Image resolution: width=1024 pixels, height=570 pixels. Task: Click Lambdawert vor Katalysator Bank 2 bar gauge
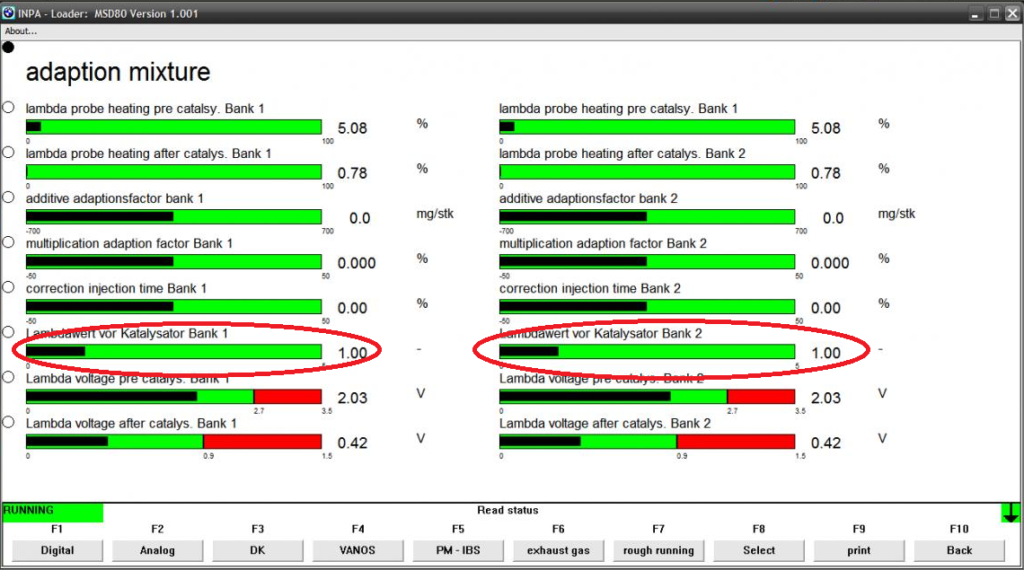click(647, 352)
